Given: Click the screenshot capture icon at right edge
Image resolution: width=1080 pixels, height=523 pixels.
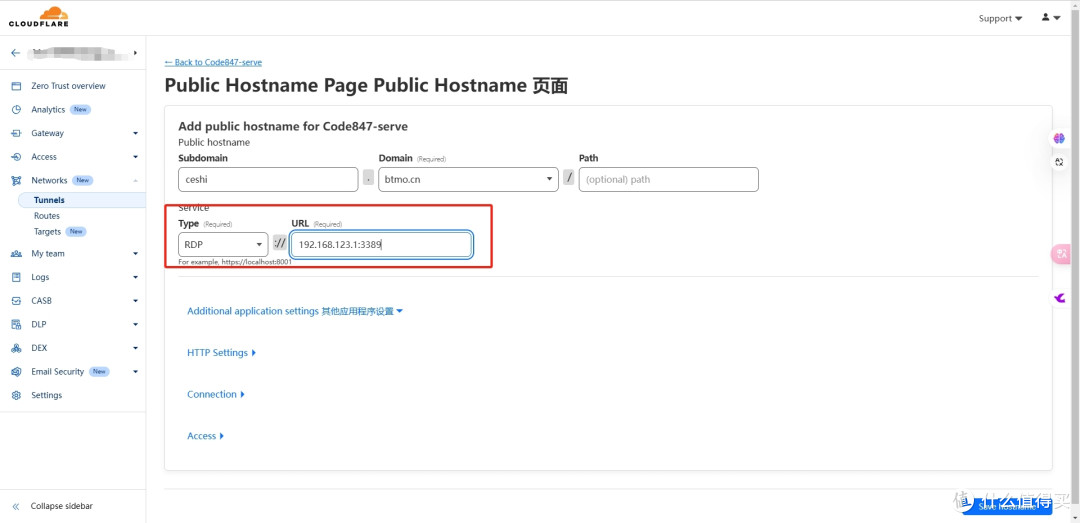Looking at the screenshot, I should (1059, 162).
